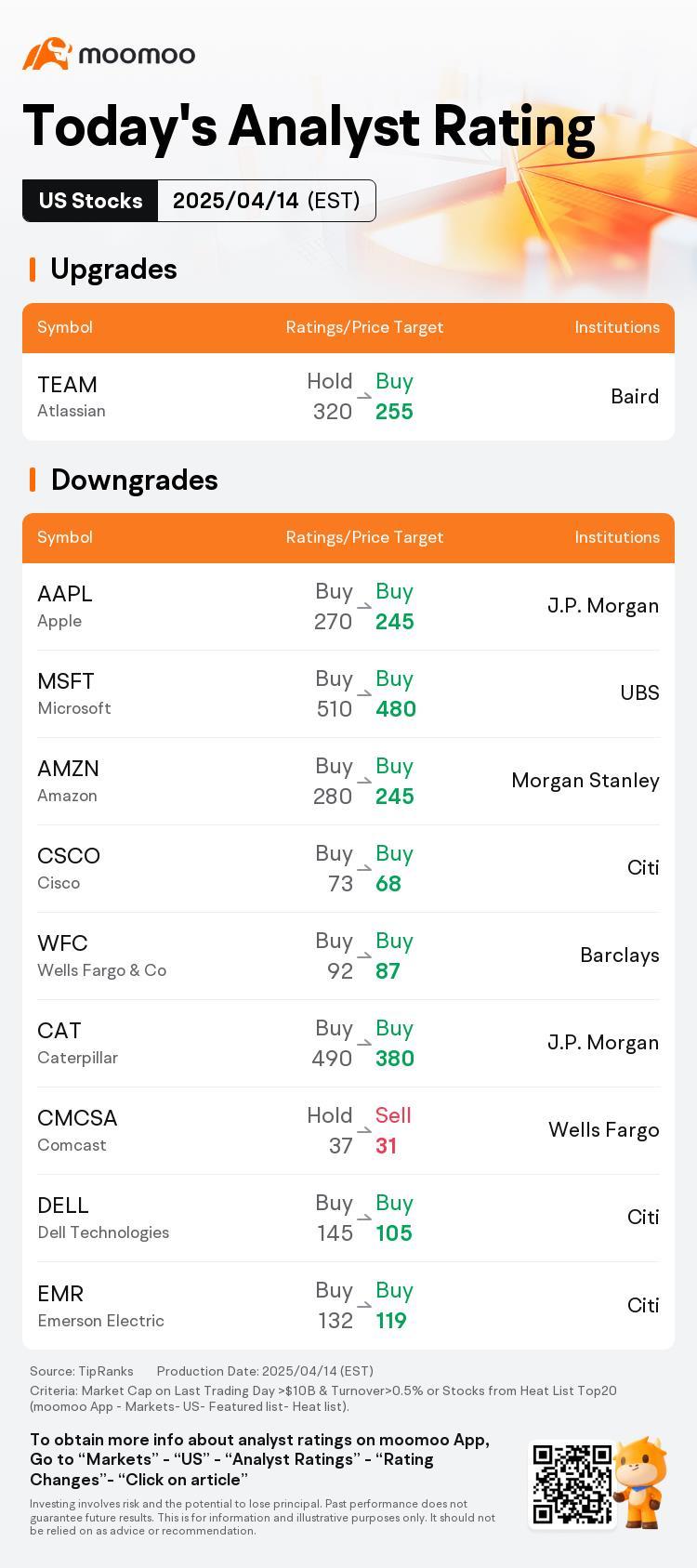Viewport: 697px width, 1568px height.
Task: Click the green 380 target for Caterpillar
Action: coord(395,1059)
